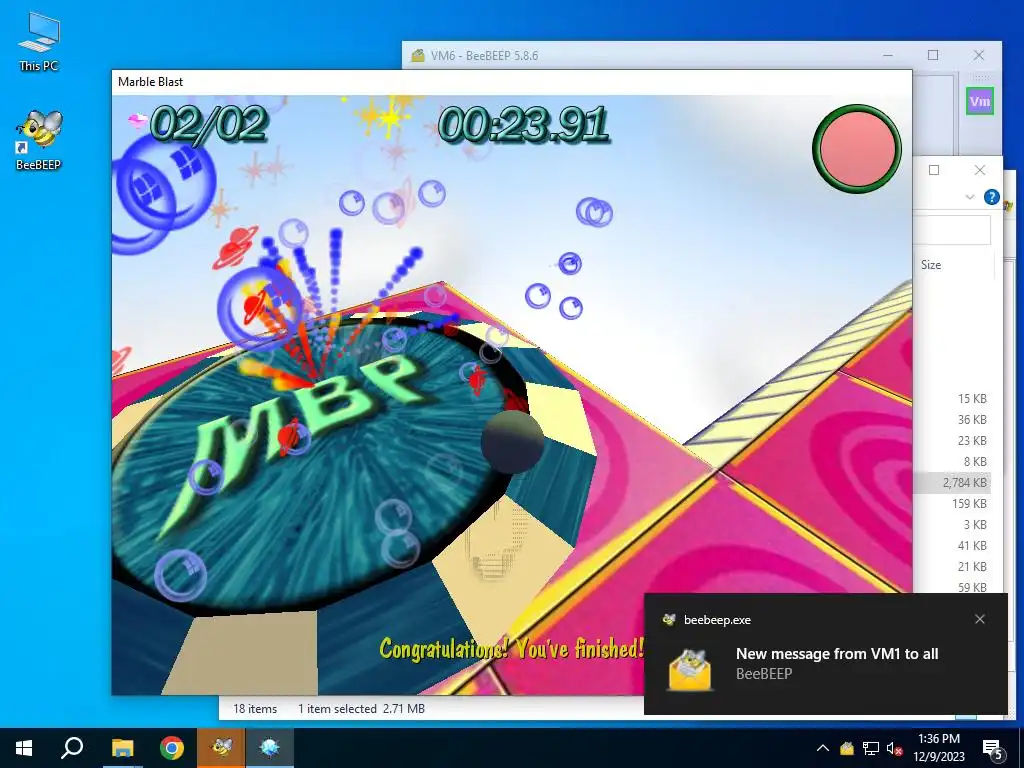Open taskbar search magnifier
Viewport: 1024px width, 768px height.
[72, 748]
